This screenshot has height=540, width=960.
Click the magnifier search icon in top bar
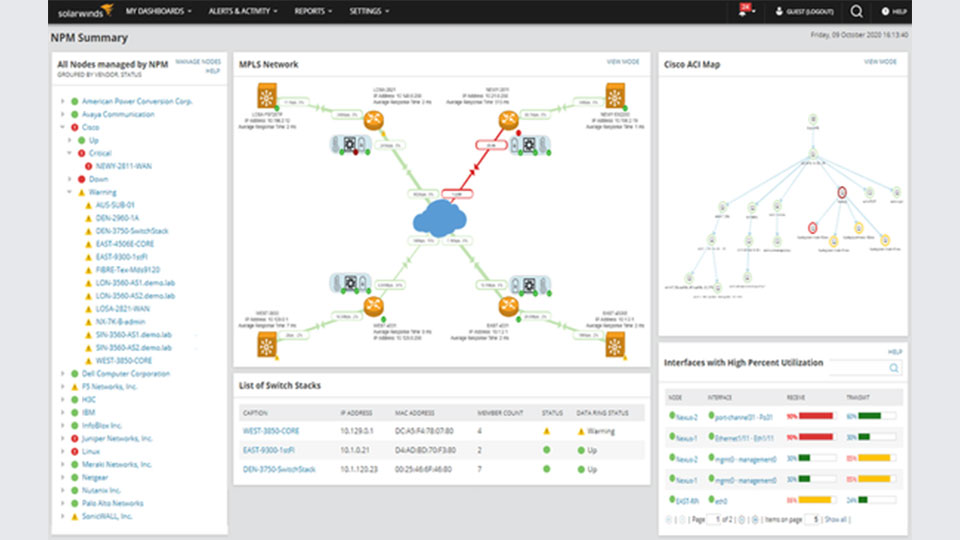click(857, 11)
